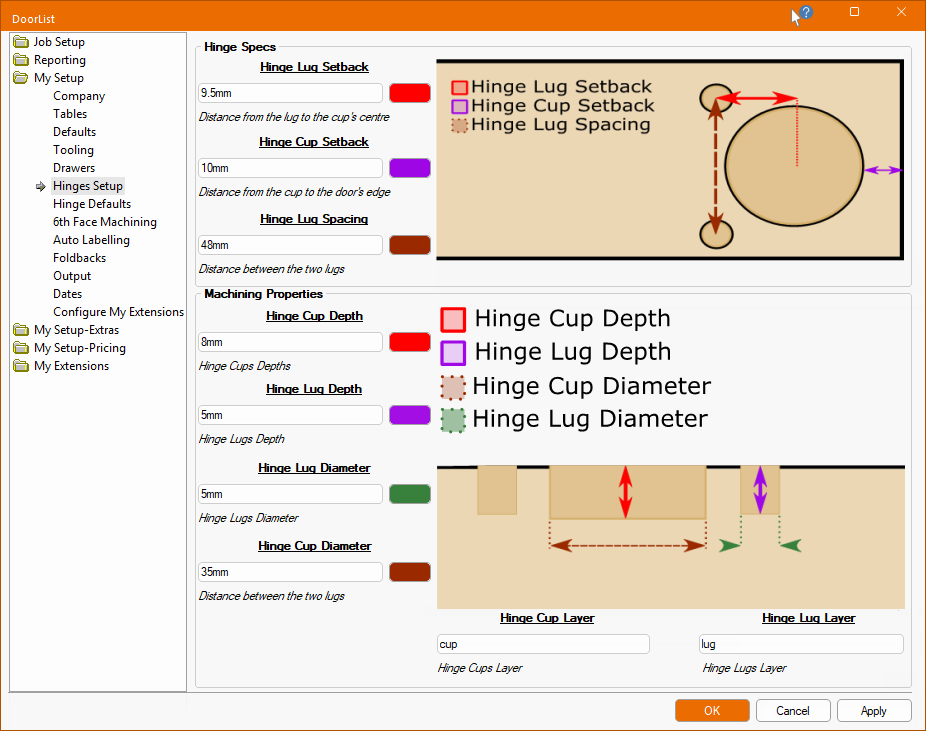Apply the hinge settings

pos(873,711)
